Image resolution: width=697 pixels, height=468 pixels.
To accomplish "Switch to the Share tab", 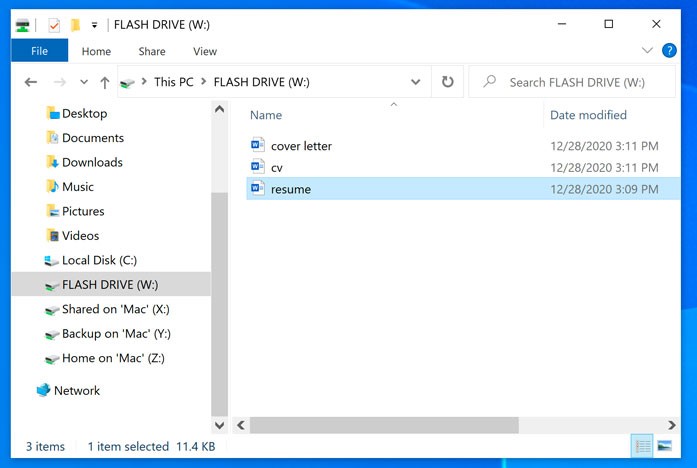I will 152,51.
